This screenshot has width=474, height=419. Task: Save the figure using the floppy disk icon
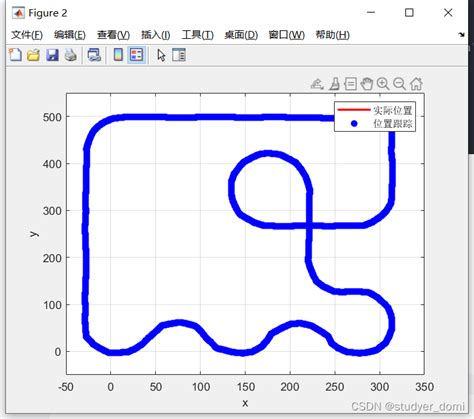(x=52, y=55)
